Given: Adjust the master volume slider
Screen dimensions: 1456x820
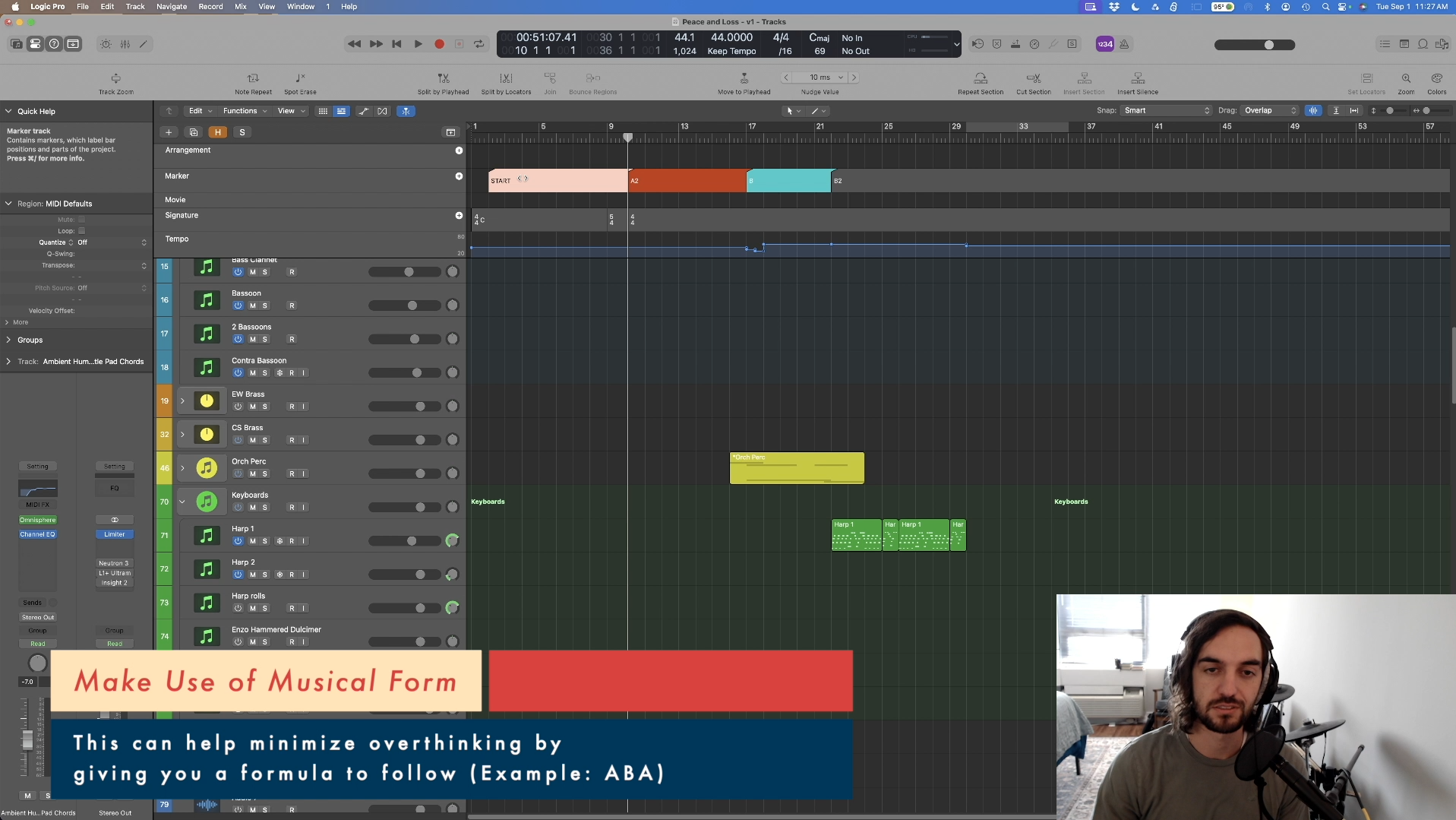Looking at the screenshot, I should pos(1269,45).
